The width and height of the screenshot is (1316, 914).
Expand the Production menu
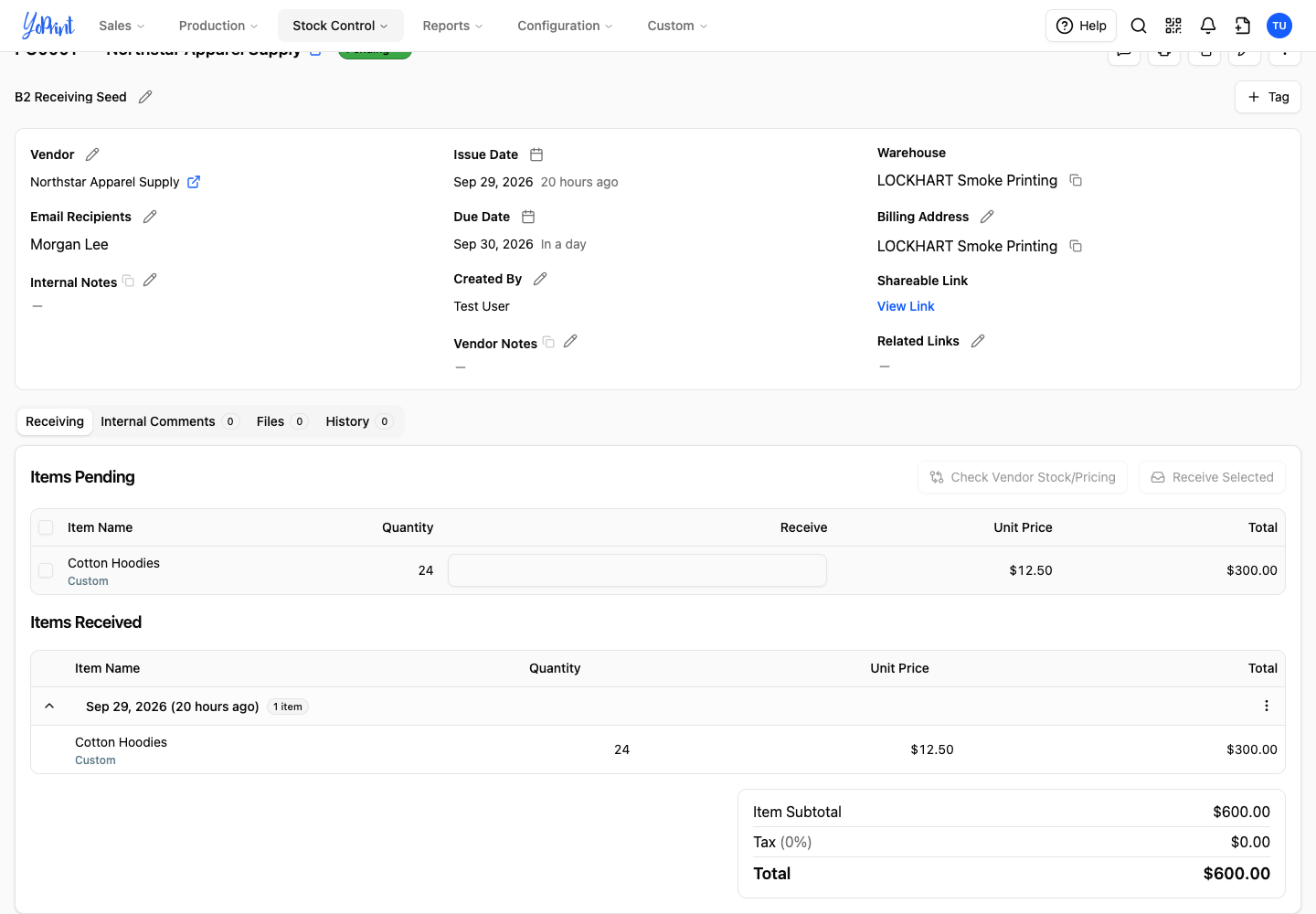coord(218,26)
